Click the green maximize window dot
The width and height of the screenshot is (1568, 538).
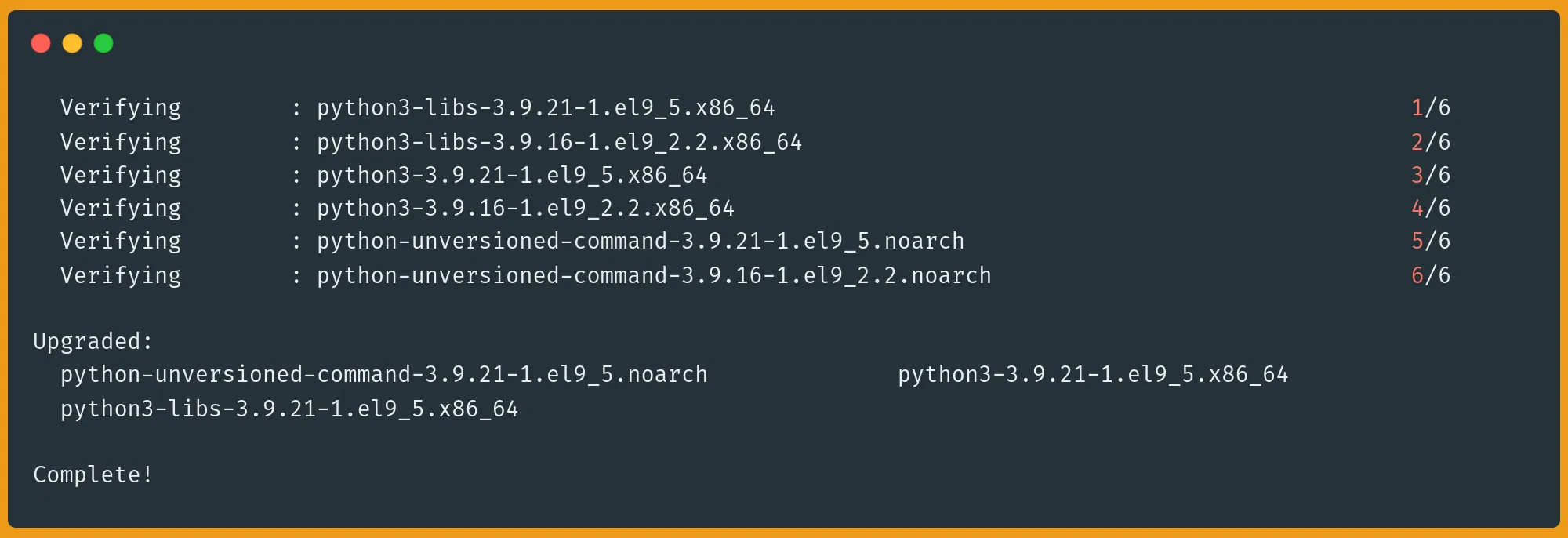coord(103,43)
